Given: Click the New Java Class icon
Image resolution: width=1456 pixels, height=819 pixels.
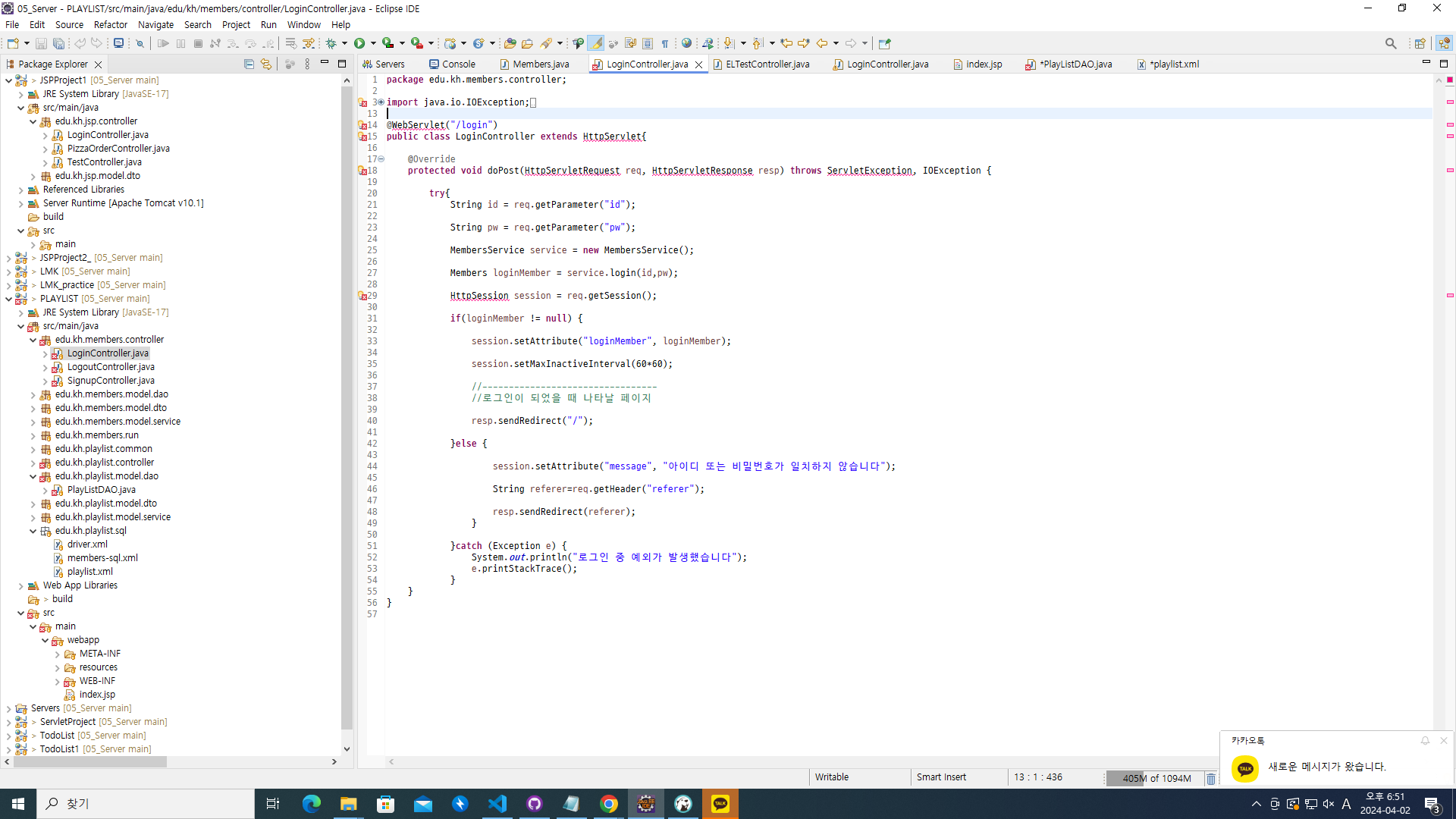Looking at the screenshot, I should pos(479,43).
